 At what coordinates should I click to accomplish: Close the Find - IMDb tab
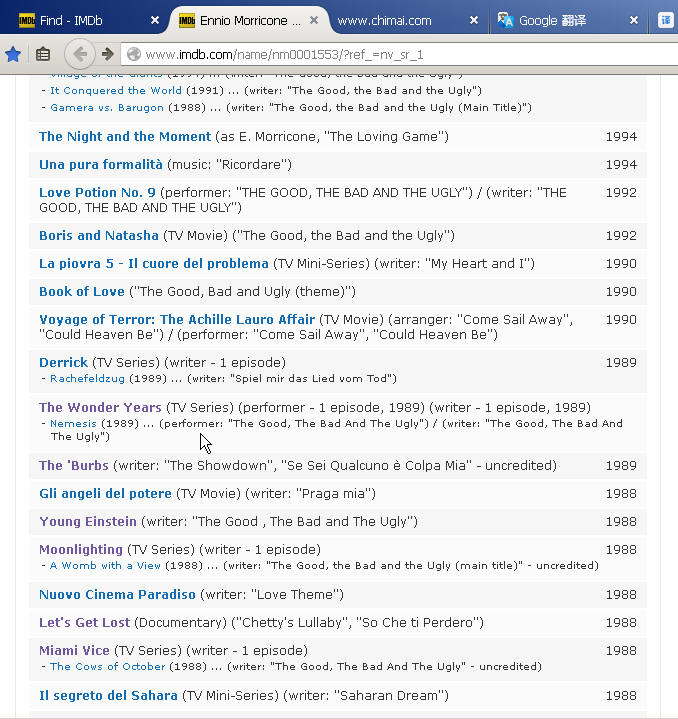click(155, 20)
